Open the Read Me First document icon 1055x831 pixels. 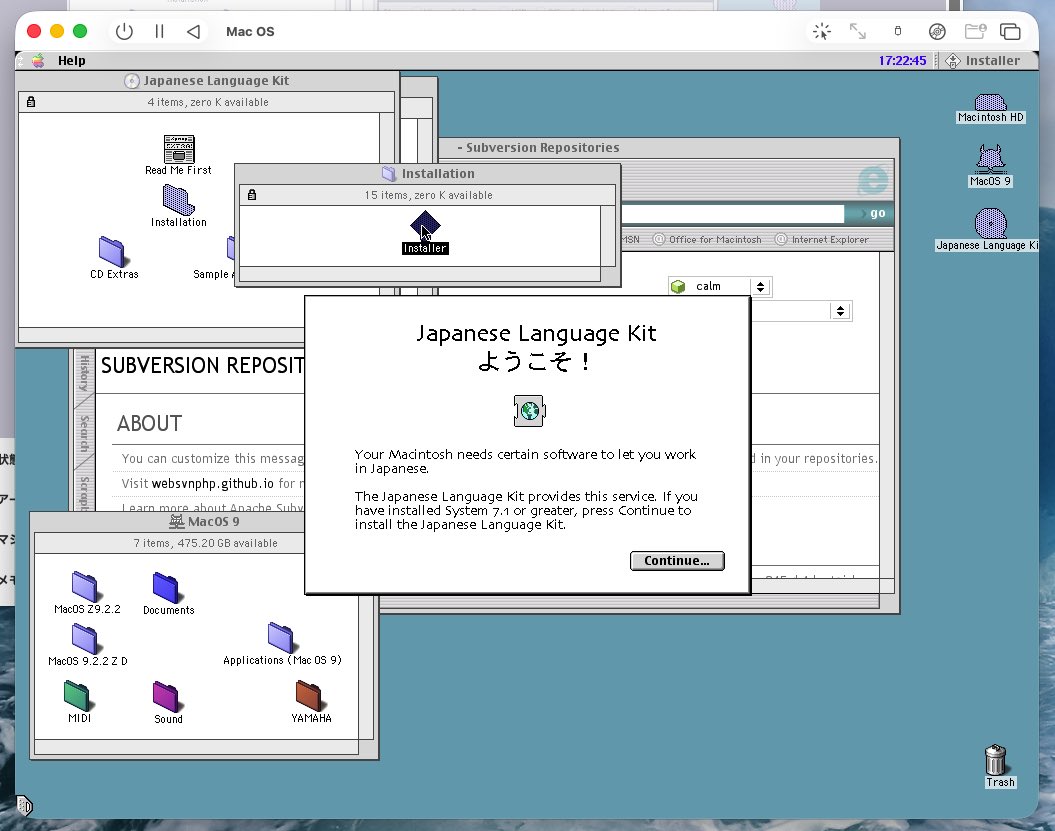pos(178,155)
